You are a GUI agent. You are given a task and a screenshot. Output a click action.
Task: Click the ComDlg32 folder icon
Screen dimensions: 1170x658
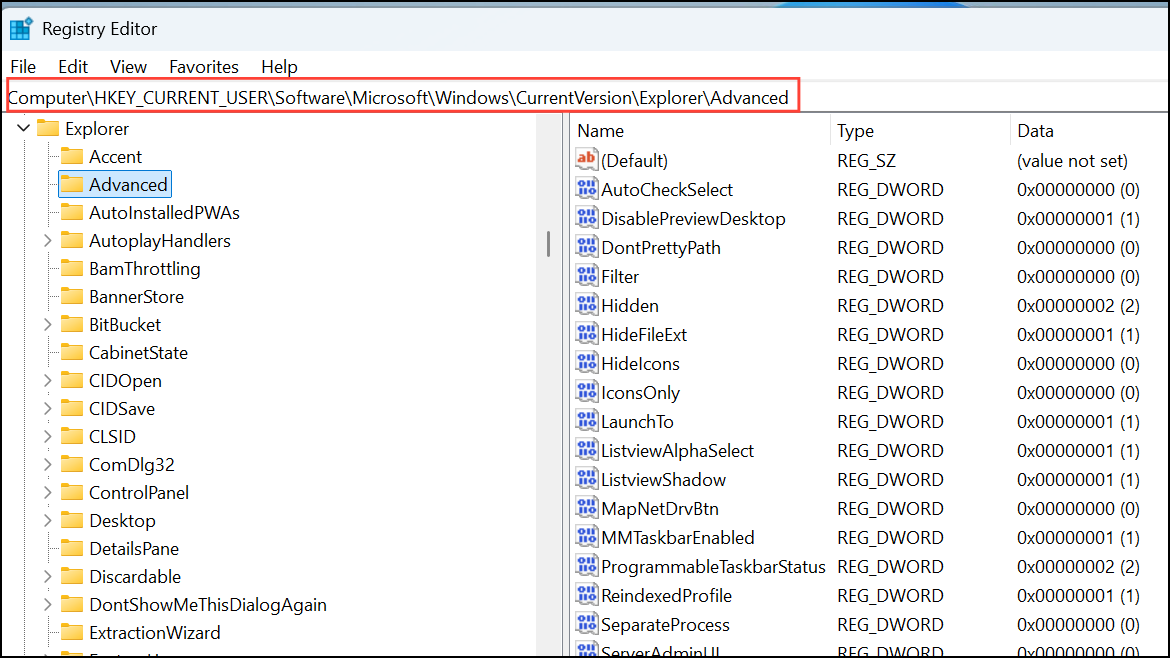point(72,465)
